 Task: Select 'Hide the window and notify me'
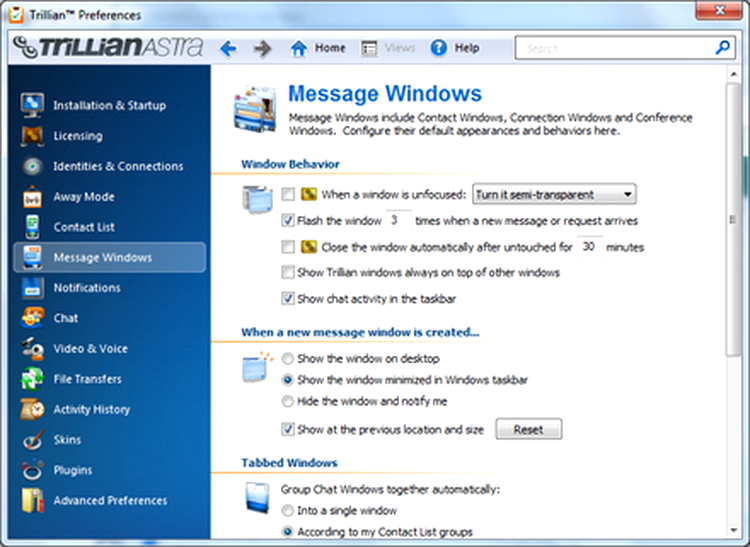[287, 401]
